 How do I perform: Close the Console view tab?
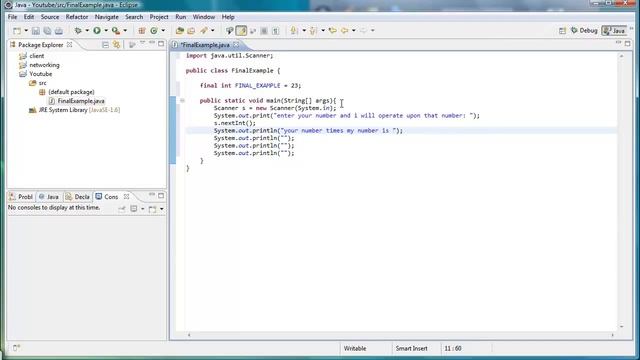click(127, 197)
